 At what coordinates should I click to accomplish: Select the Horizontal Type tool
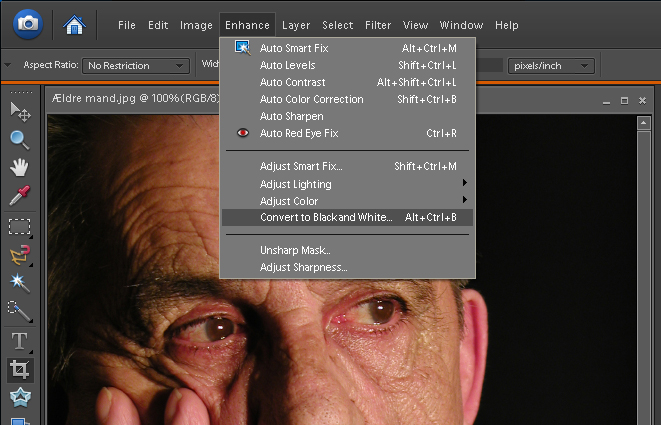tap(19, 342)
